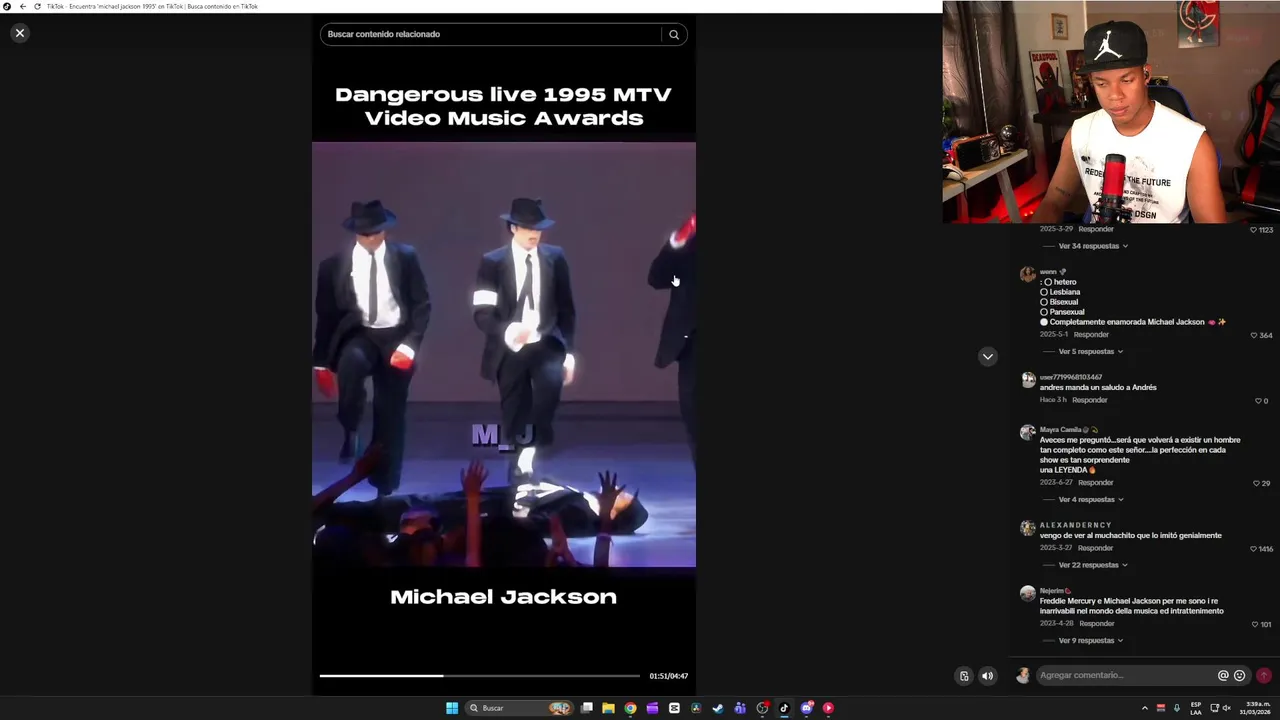This screenshot has height=720, width=1280.
Task: Switch the ESP LAA keyboard language
Action: tap(1196, 708)
